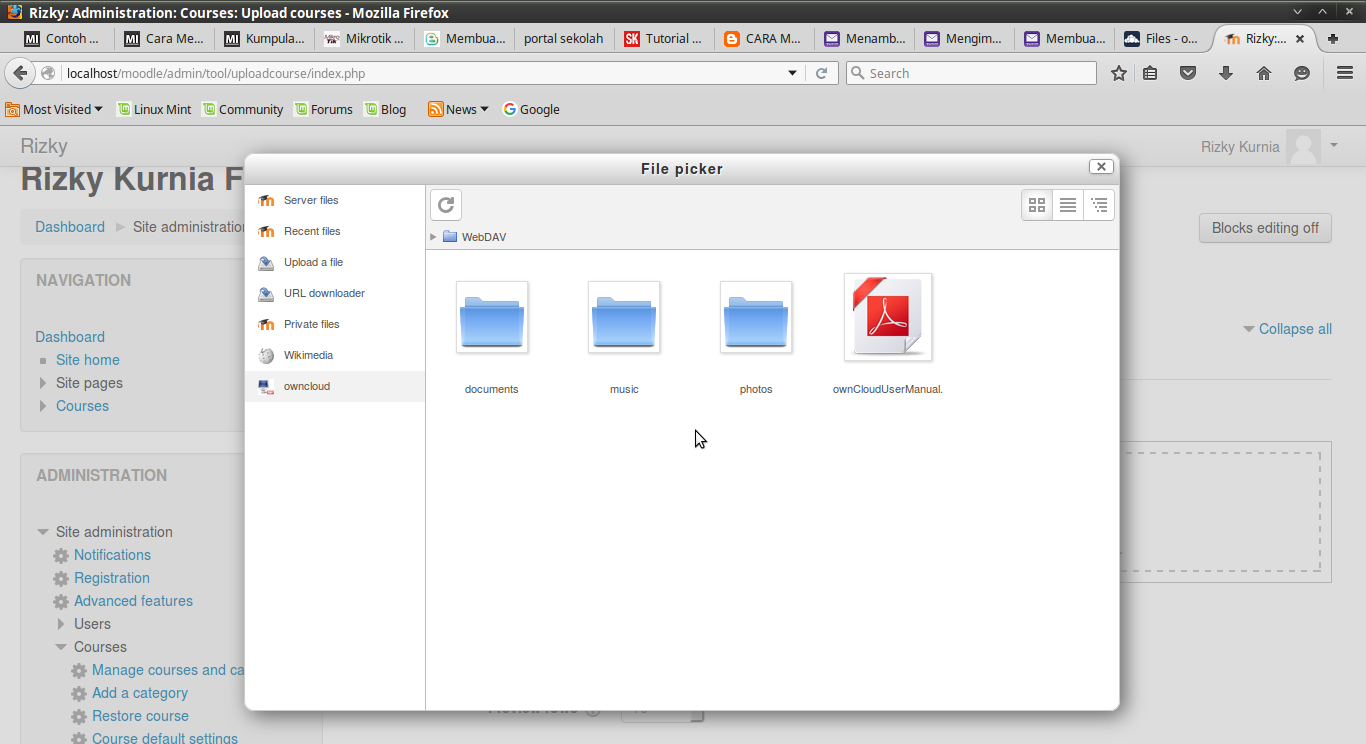This screenshot has height=744, width=1366.
Task: Click the Blocks editing off button
Action: coord(1265,228)
